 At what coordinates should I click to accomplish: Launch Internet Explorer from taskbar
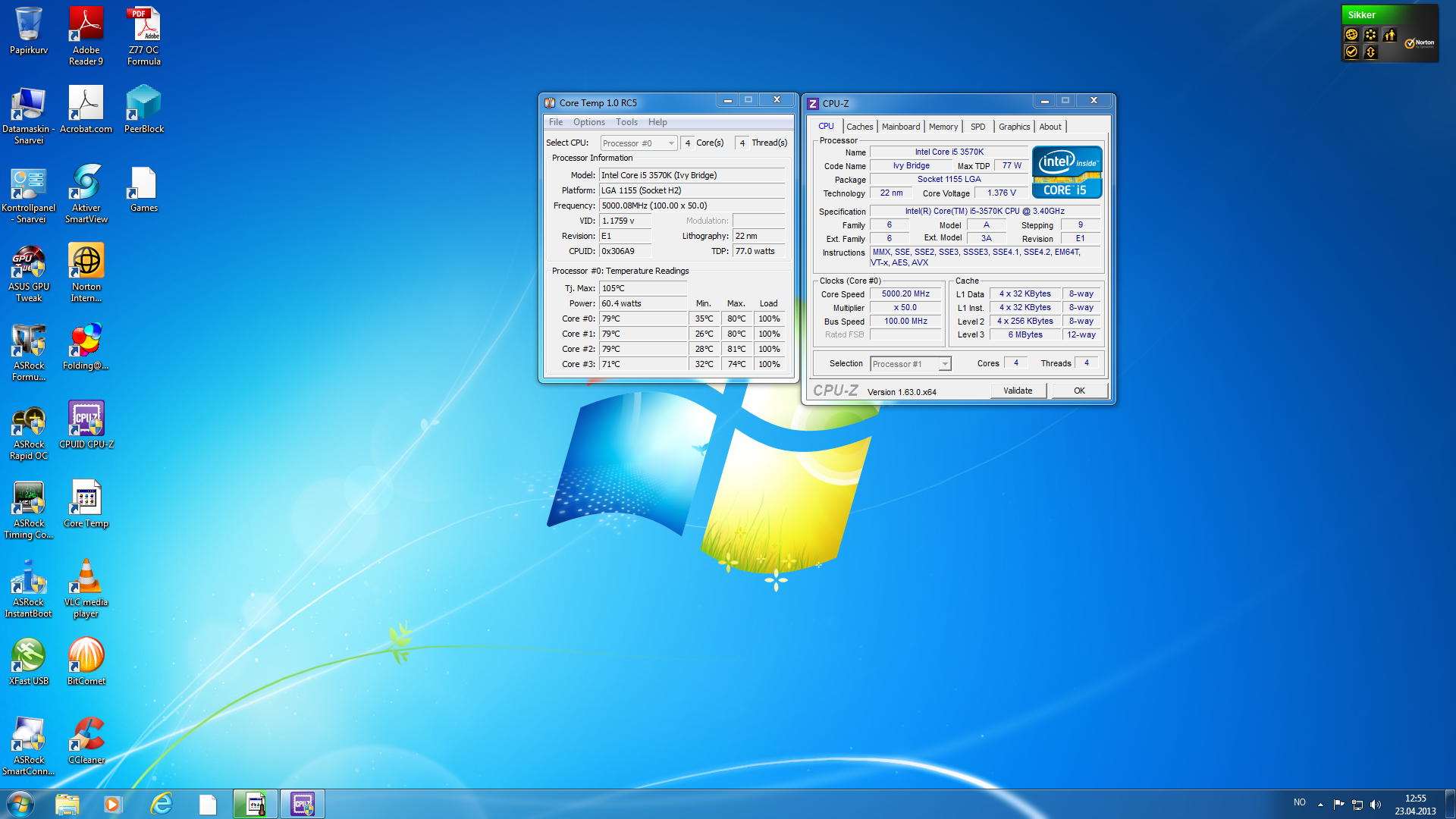tap(161, 804)
